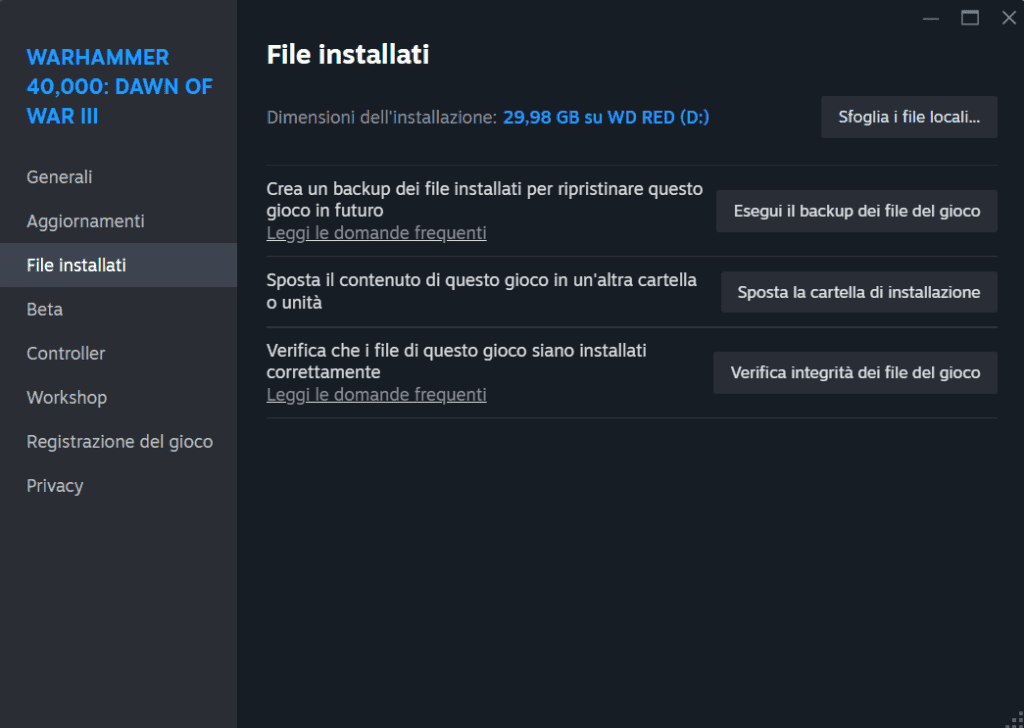The height and width of the screenshot is (728, 1024).
Task: Open the Controller settings section
Action: click(66, 353)
